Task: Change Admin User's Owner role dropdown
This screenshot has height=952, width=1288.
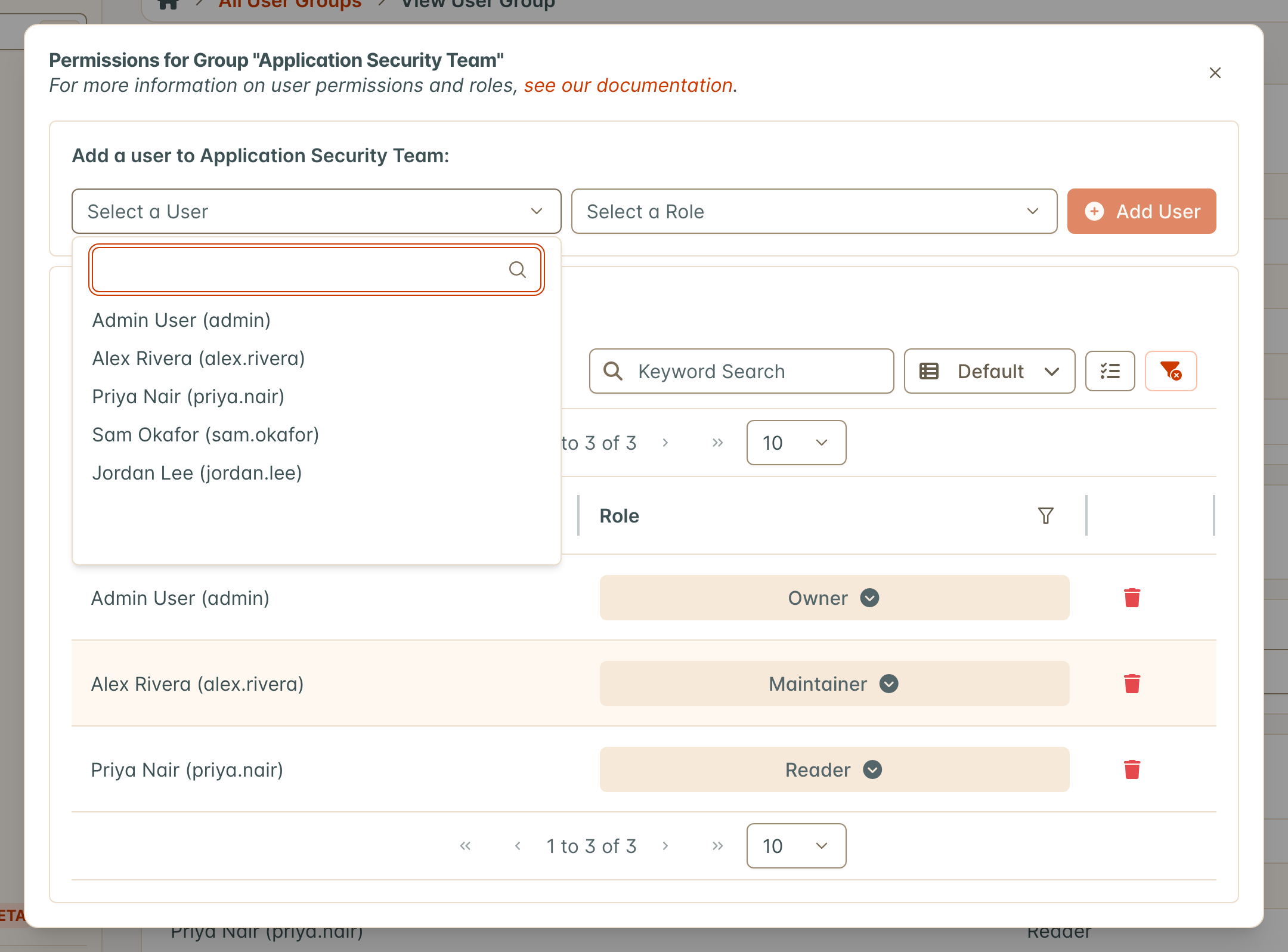Action: coord(834,598)
